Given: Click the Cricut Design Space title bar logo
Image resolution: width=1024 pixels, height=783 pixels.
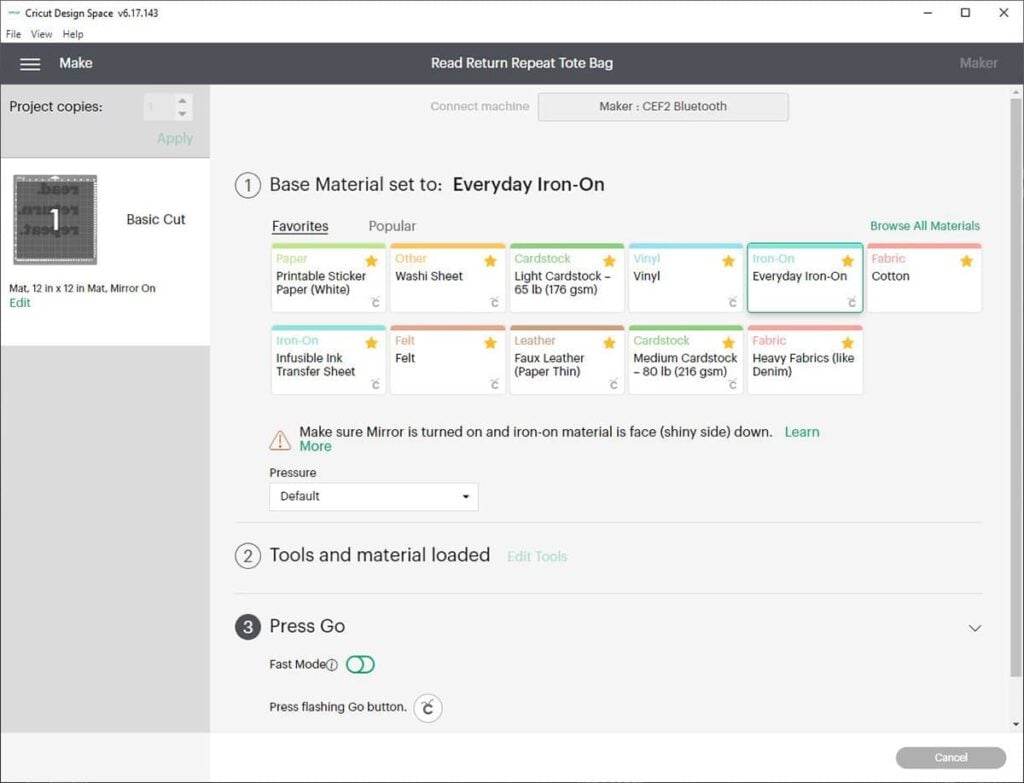Looking at the screenshot, I should (14, 12).
